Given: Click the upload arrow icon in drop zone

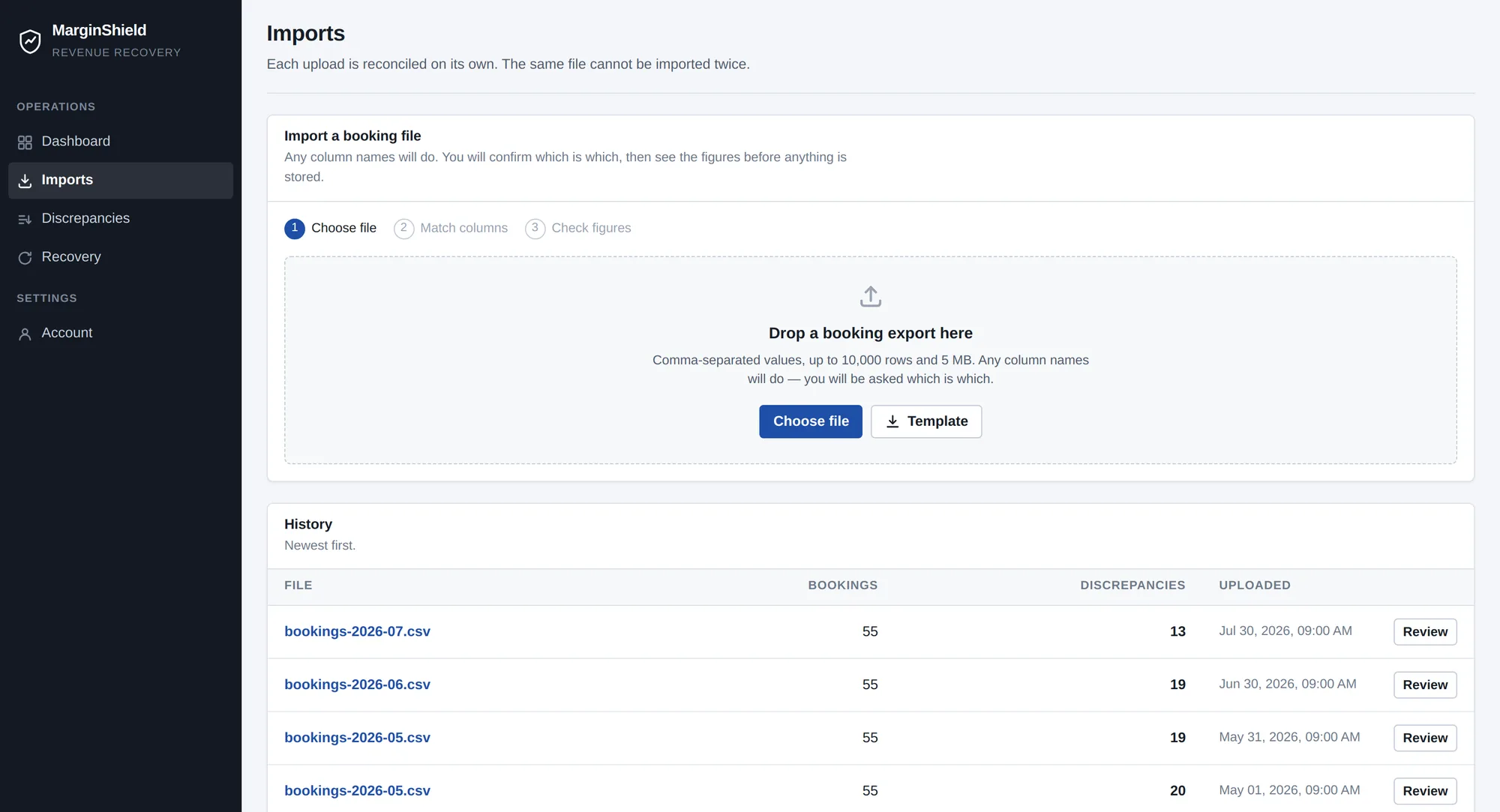Looking at the screenshot, I should (870, 296).
